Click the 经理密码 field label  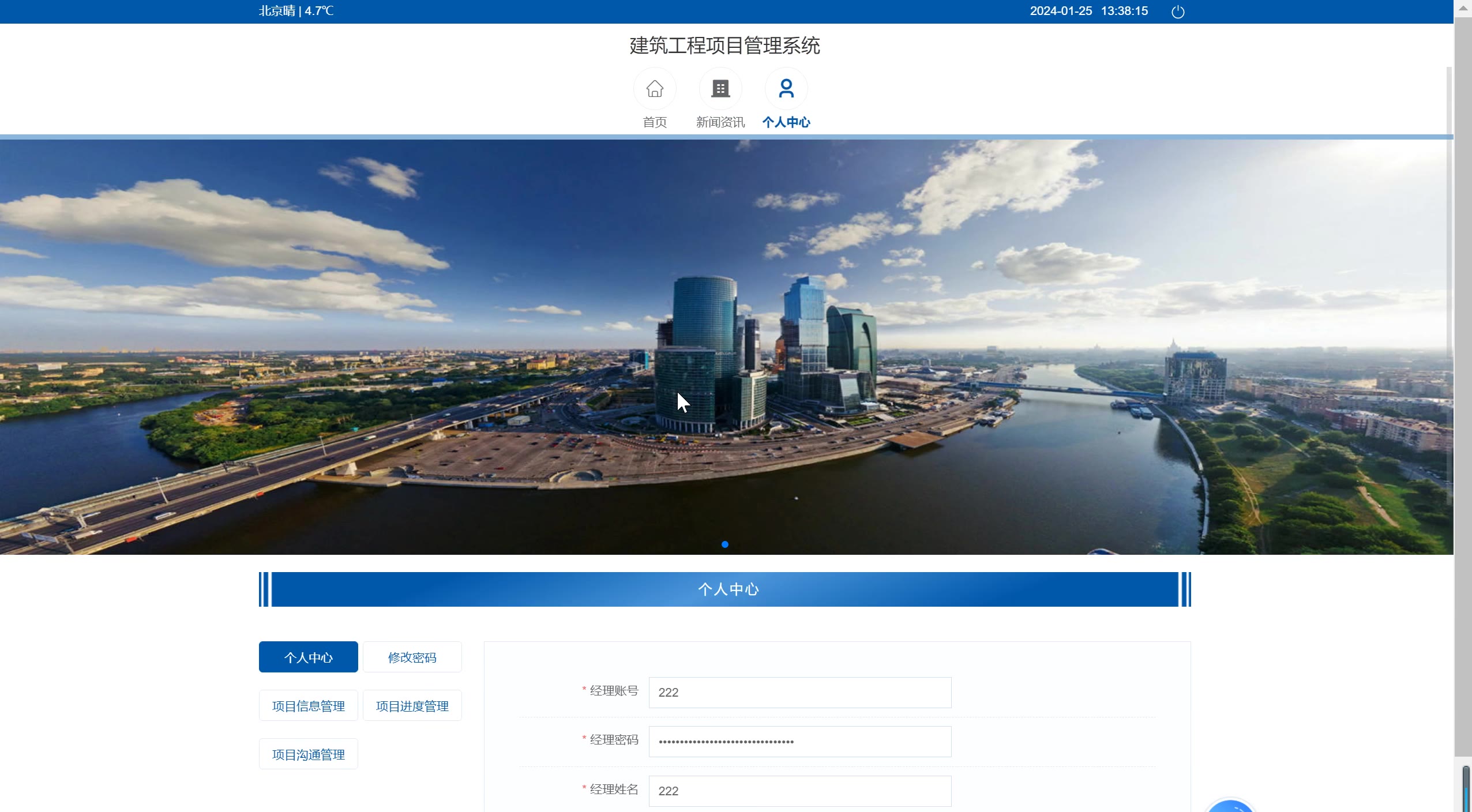614,740
